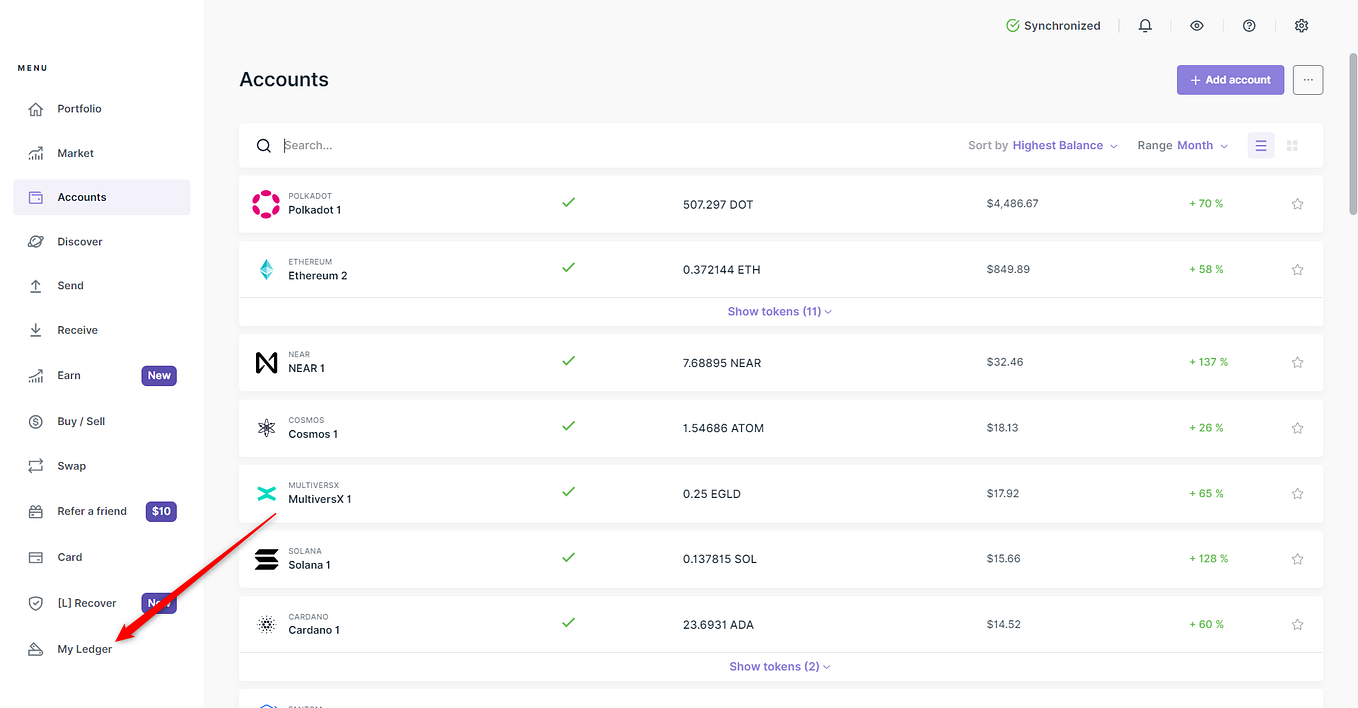Open Portfolio in the menu
The image size is (1358, 708).
point(102,109)
